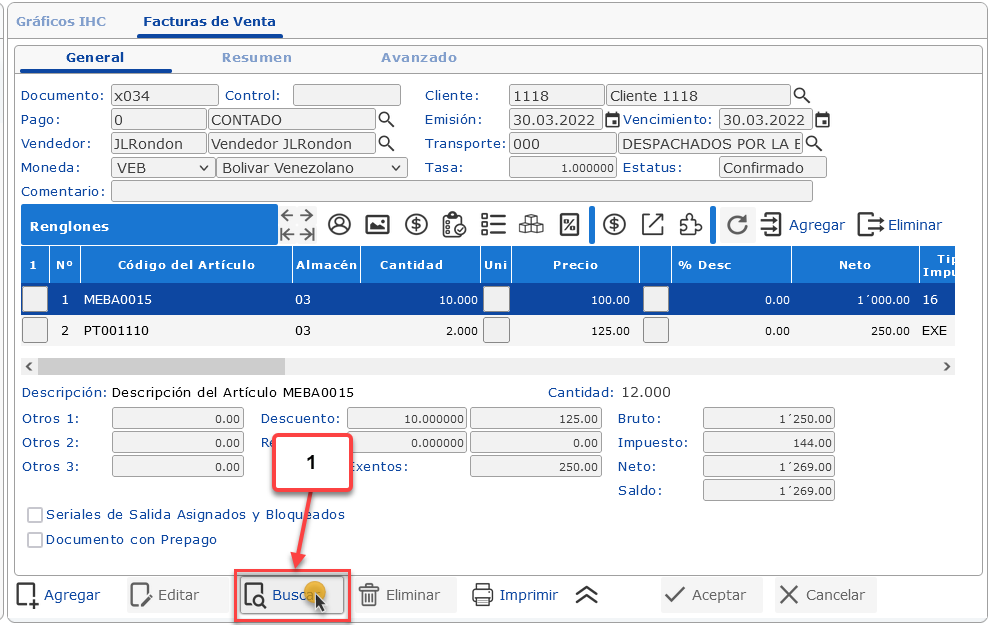Click the Cliente search magnifier icon
The width and height of the screenshot is (992, 625).
click(801, 96)
